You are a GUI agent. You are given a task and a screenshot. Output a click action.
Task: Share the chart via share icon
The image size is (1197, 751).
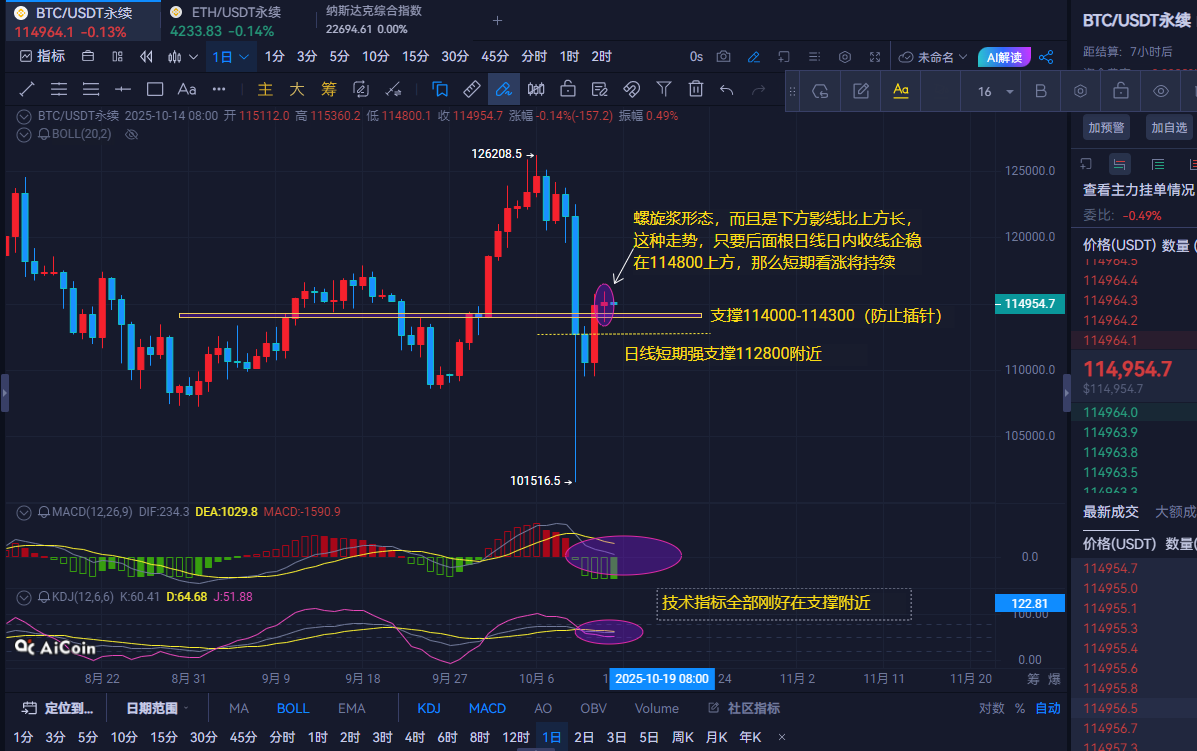tap(1046, 56)
